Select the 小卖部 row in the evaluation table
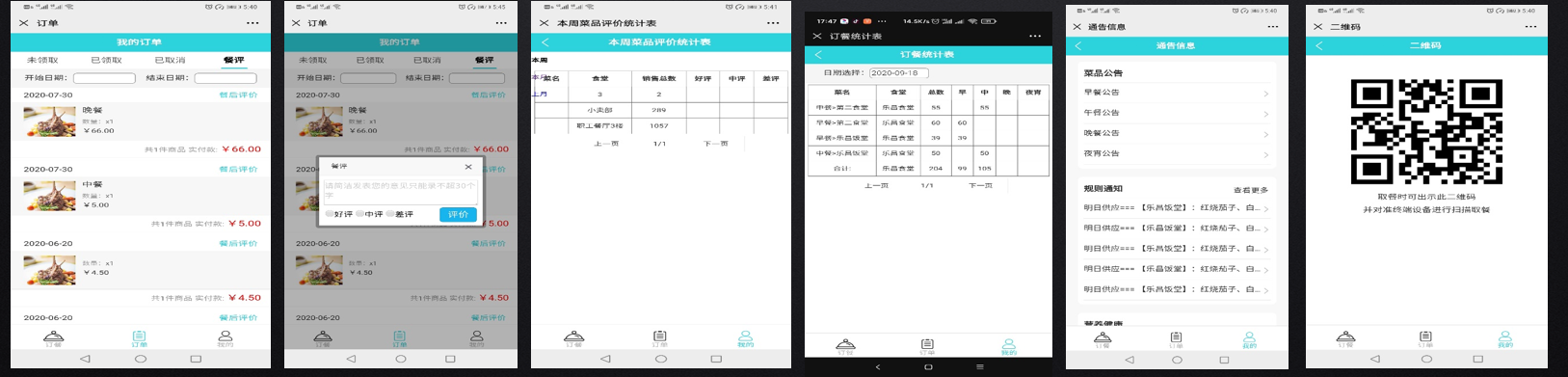The height and width of the screenshot is (377, 1568). [662, 110]
